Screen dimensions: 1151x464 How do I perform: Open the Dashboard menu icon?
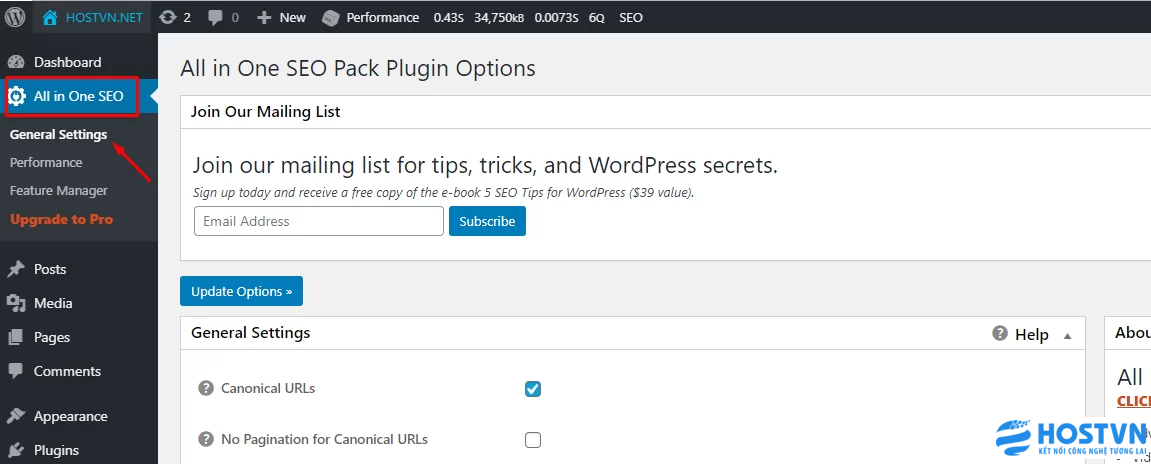(16, 62)
